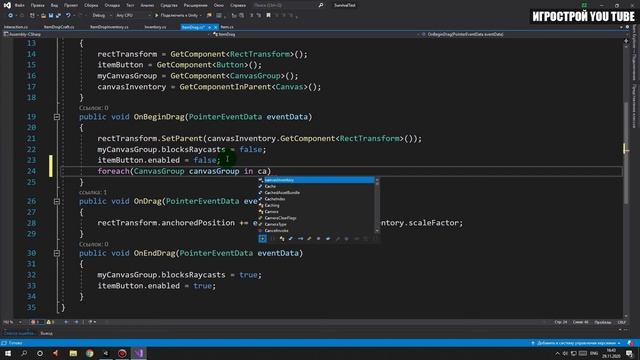Open the Расширения menu
Viewport: 640px width, 360px height.
point(196,5)
